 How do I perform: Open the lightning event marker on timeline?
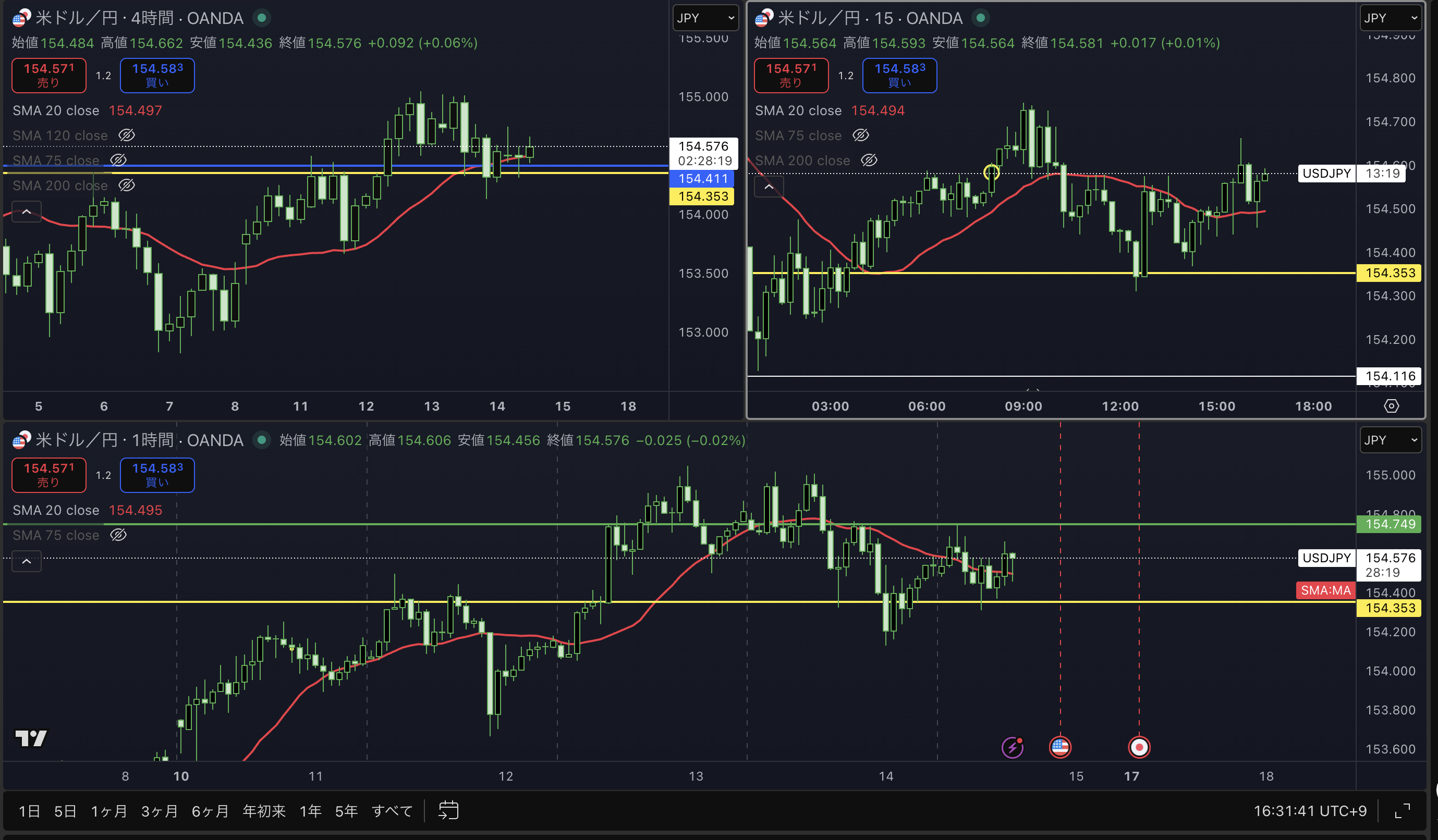click(x=1013, y=747)
